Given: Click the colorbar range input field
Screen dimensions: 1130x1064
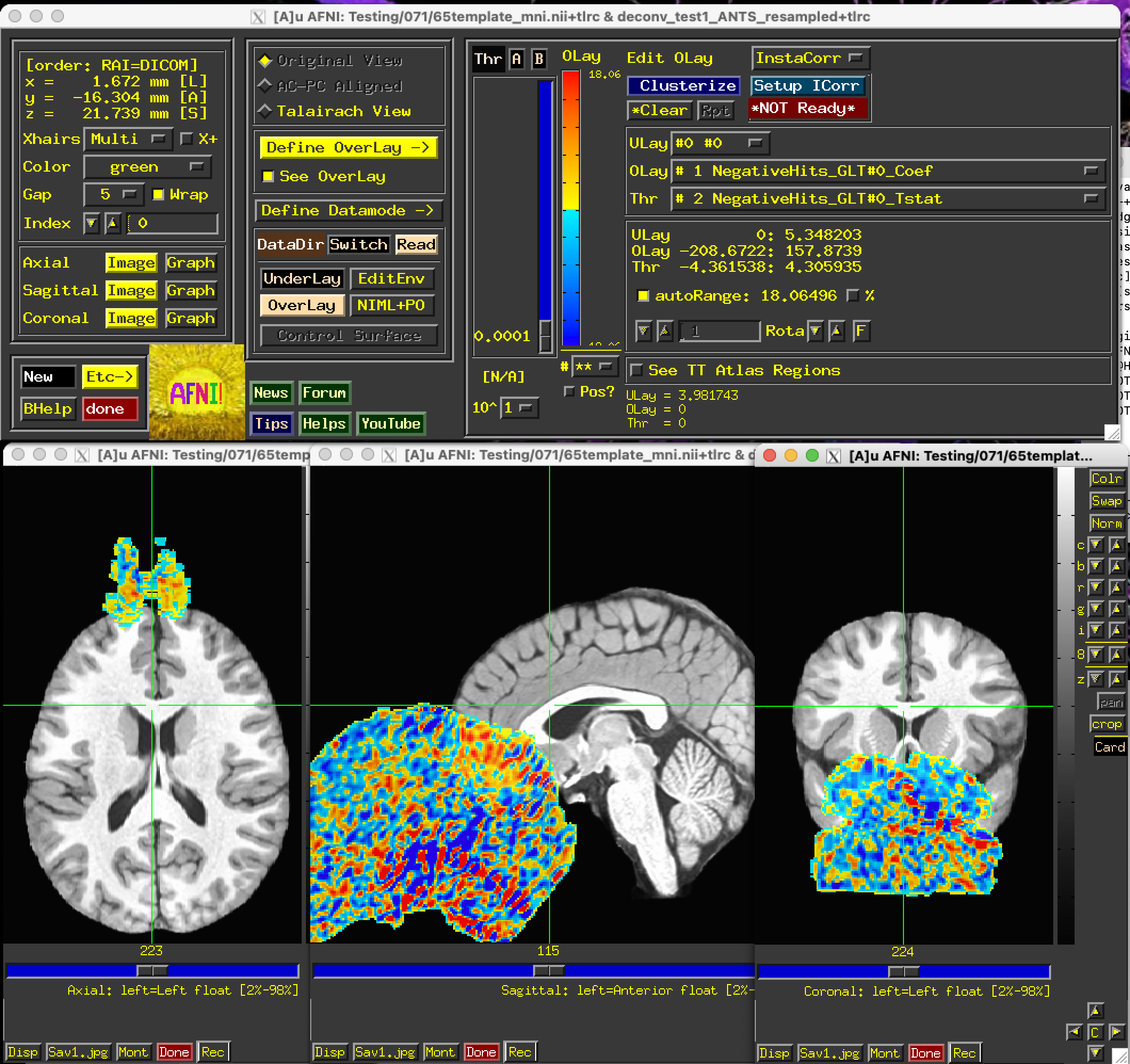Looking at the screenshot, I should [720, 331].
